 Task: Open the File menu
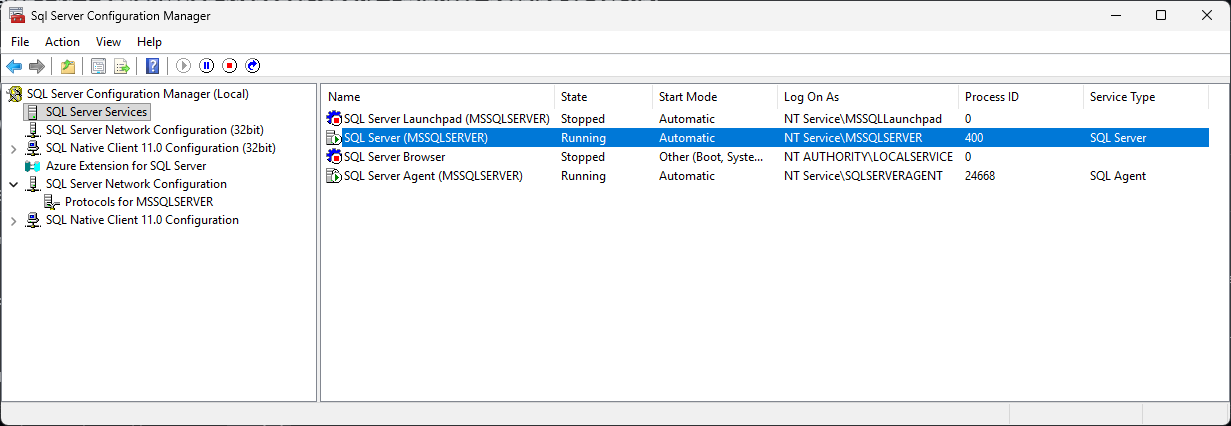pyautogui.click(x=20, y=42)
